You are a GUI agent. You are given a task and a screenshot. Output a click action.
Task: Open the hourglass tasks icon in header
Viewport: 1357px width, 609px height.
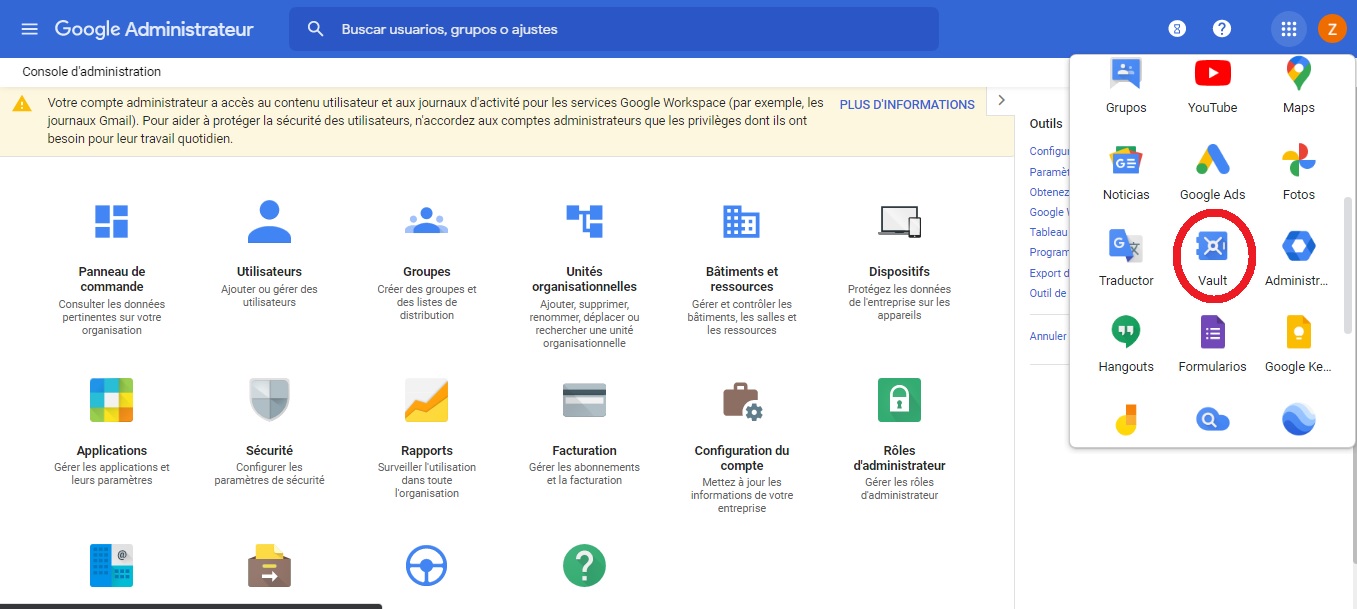1178,29
